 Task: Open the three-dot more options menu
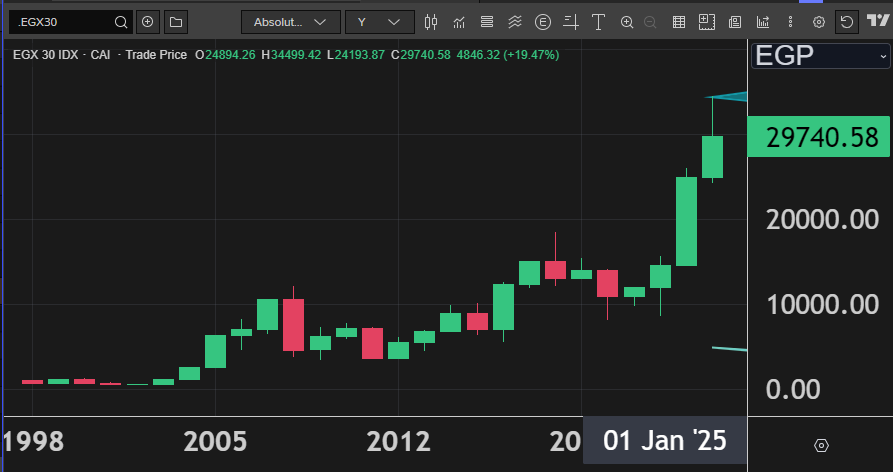click(789, 22)
